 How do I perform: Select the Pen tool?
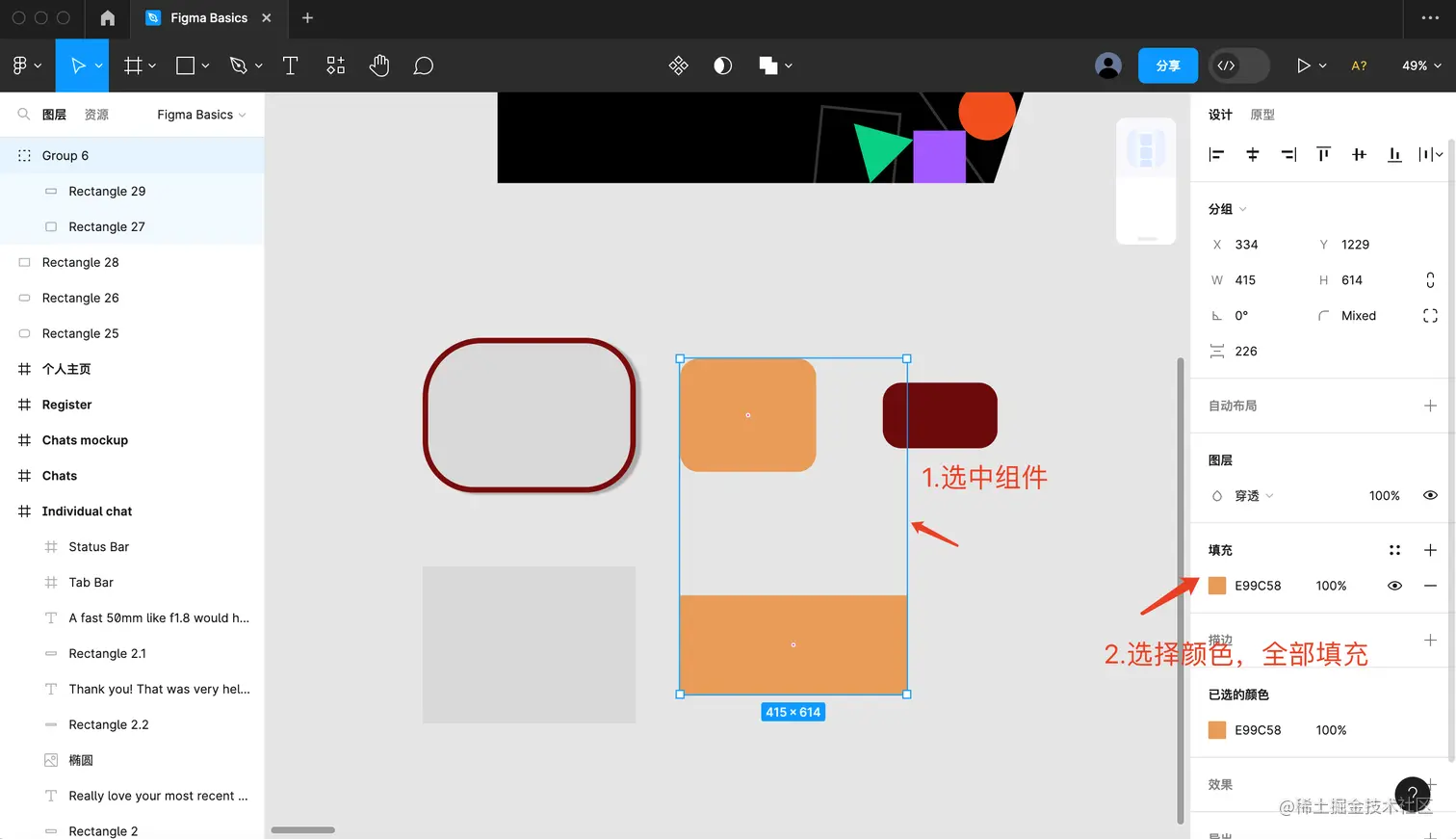point(239,66)
